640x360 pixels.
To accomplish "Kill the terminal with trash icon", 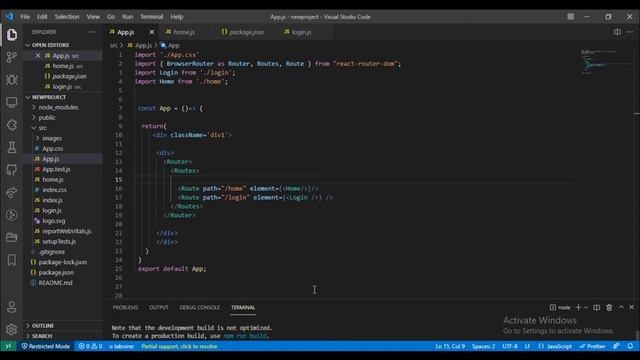I will (x=609, y=307).
